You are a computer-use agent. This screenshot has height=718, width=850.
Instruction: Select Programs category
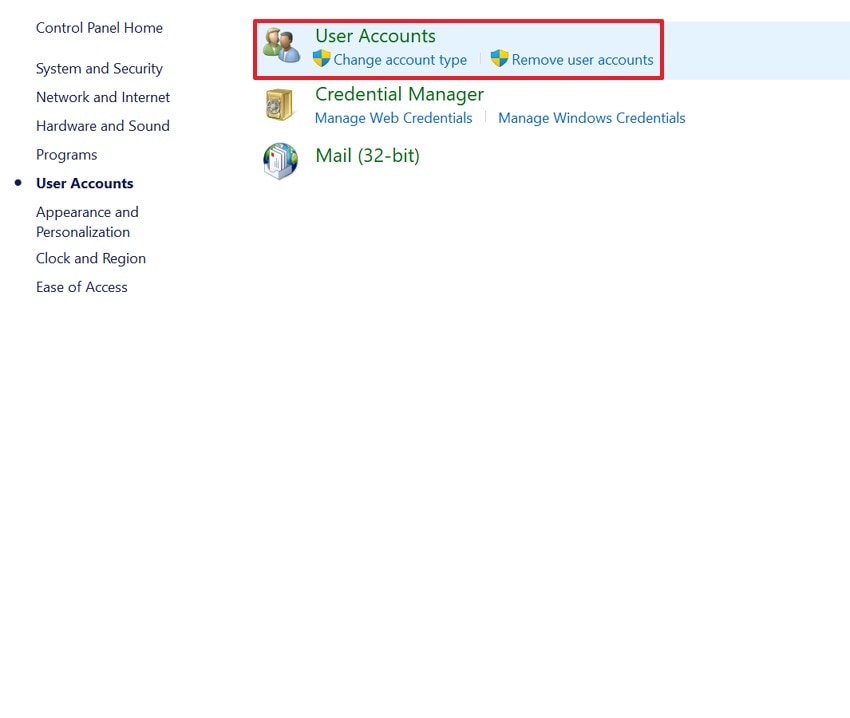(66, 155)
